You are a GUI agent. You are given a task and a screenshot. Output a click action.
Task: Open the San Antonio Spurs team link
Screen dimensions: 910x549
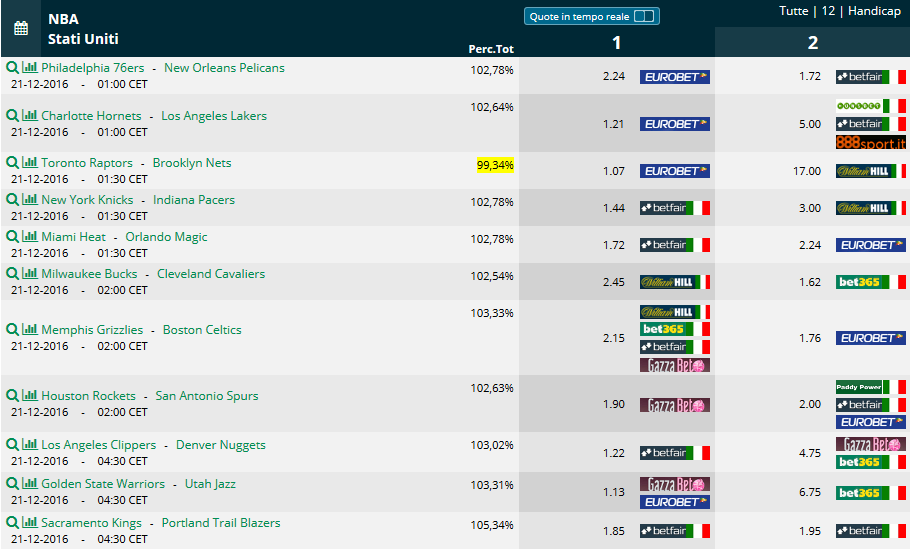tap(207, 396)
